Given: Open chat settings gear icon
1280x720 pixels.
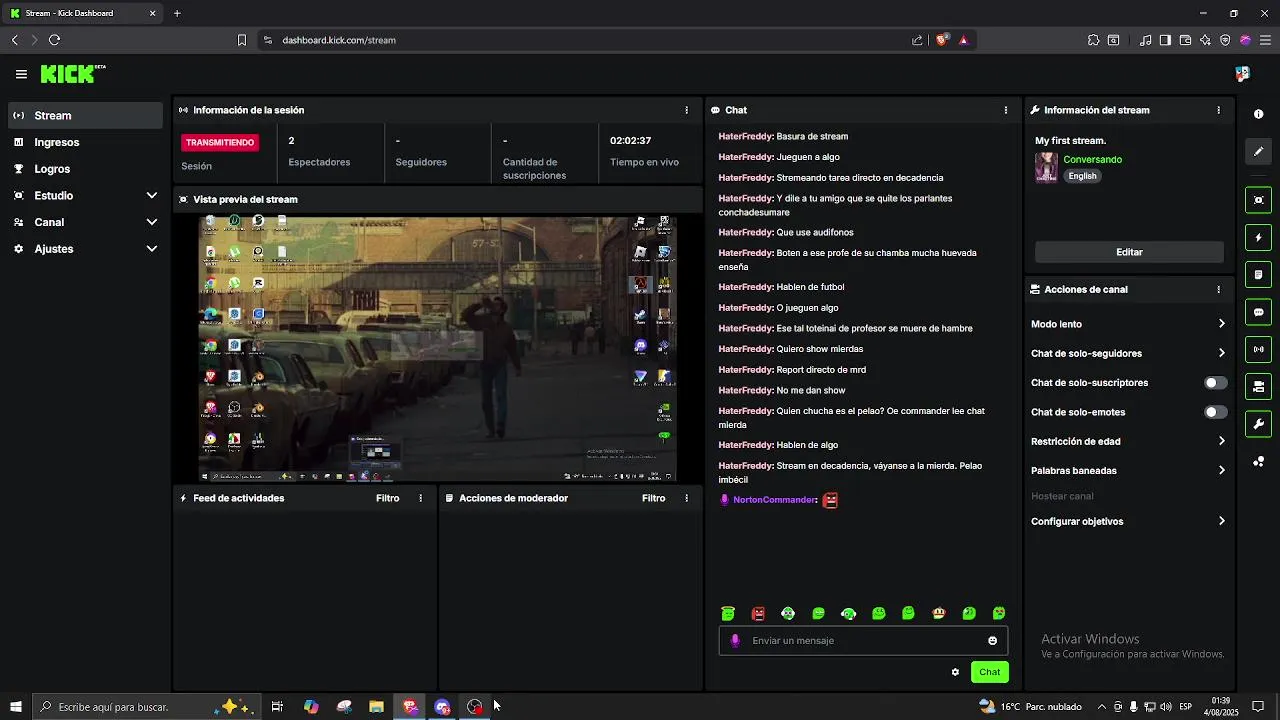Looking at the screenshot, I should click(955, 672).
